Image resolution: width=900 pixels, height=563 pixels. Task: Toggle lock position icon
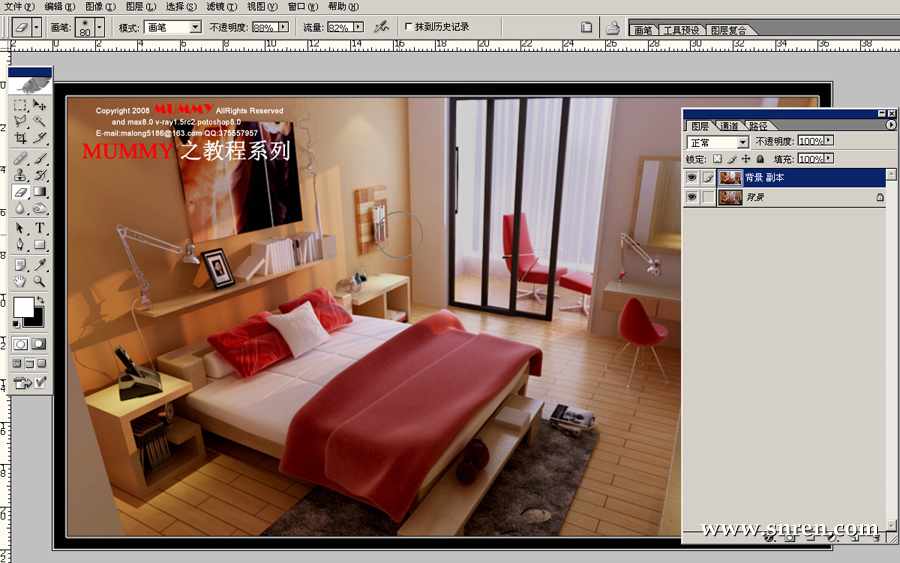point(746,158)
